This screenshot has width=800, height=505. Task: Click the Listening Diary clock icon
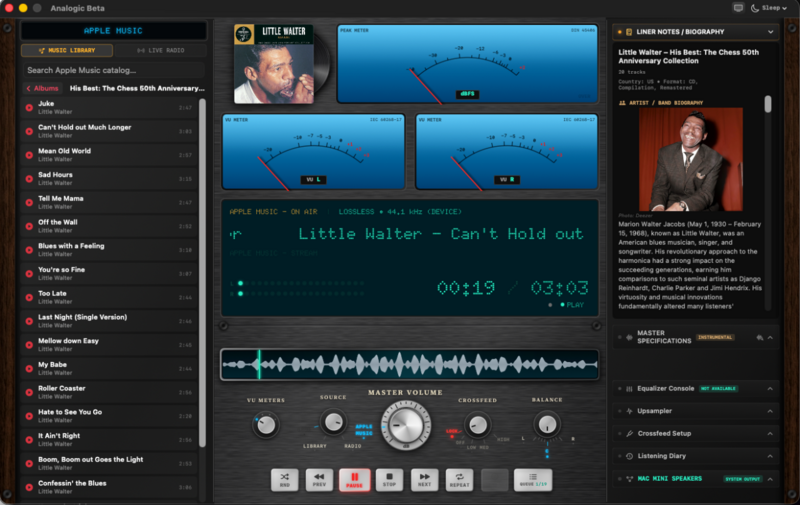629,456
